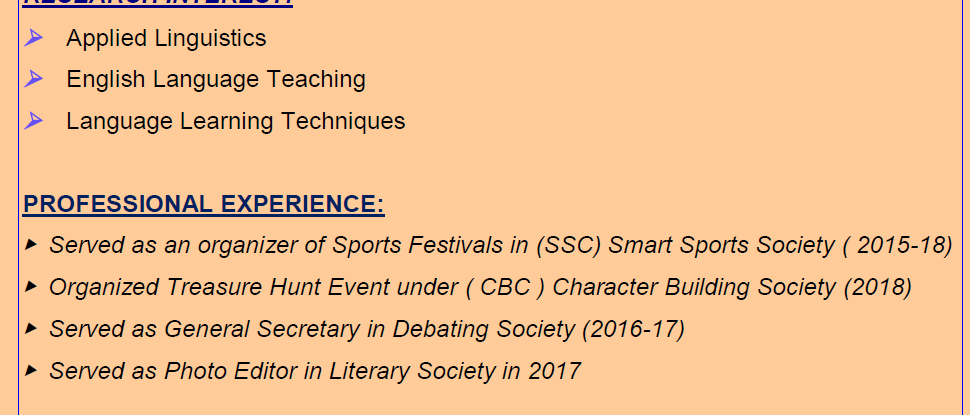The width and height of the screenshot is (970, 415).
Task: Click the Applied Linguistics text
Action: click(x=166, y=38)
